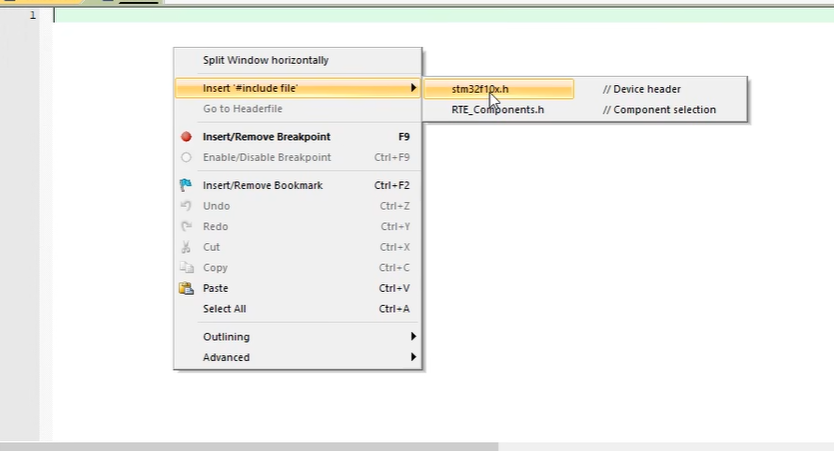Expand the Insert '#include file' submenu arrow
The image size is (834, 451).
point(413,88)
